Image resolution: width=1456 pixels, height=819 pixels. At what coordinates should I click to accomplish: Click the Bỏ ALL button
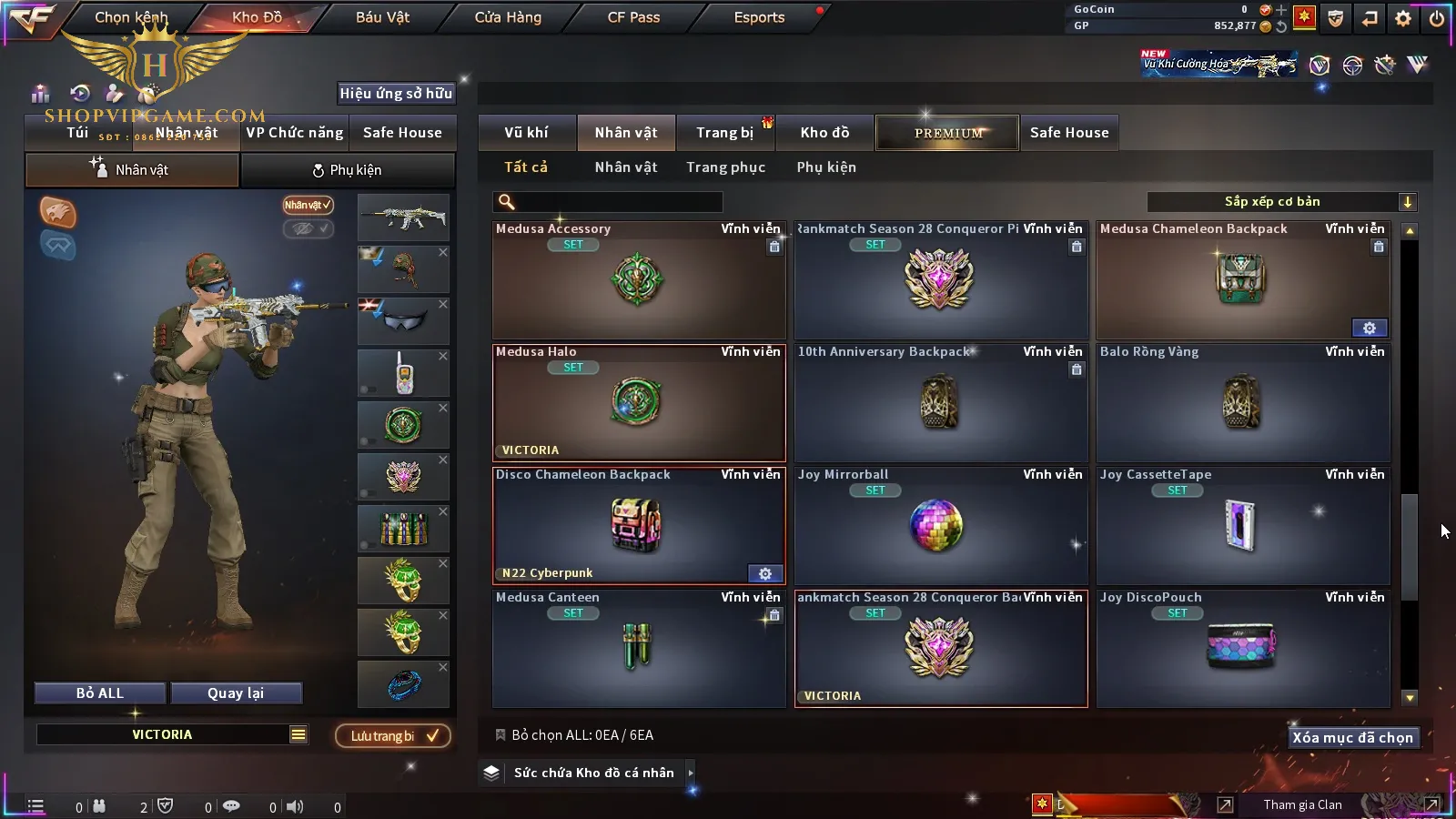pos(100,693)
